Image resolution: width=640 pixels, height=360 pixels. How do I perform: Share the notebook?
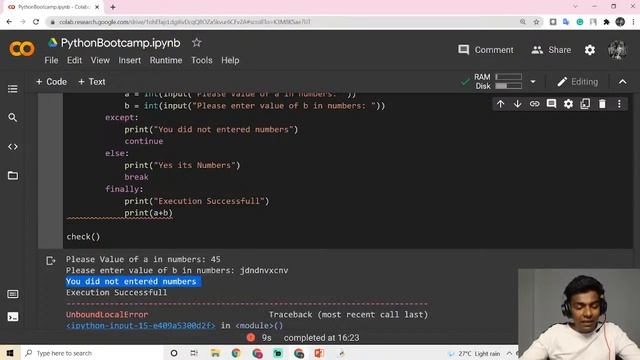[551, 50]
